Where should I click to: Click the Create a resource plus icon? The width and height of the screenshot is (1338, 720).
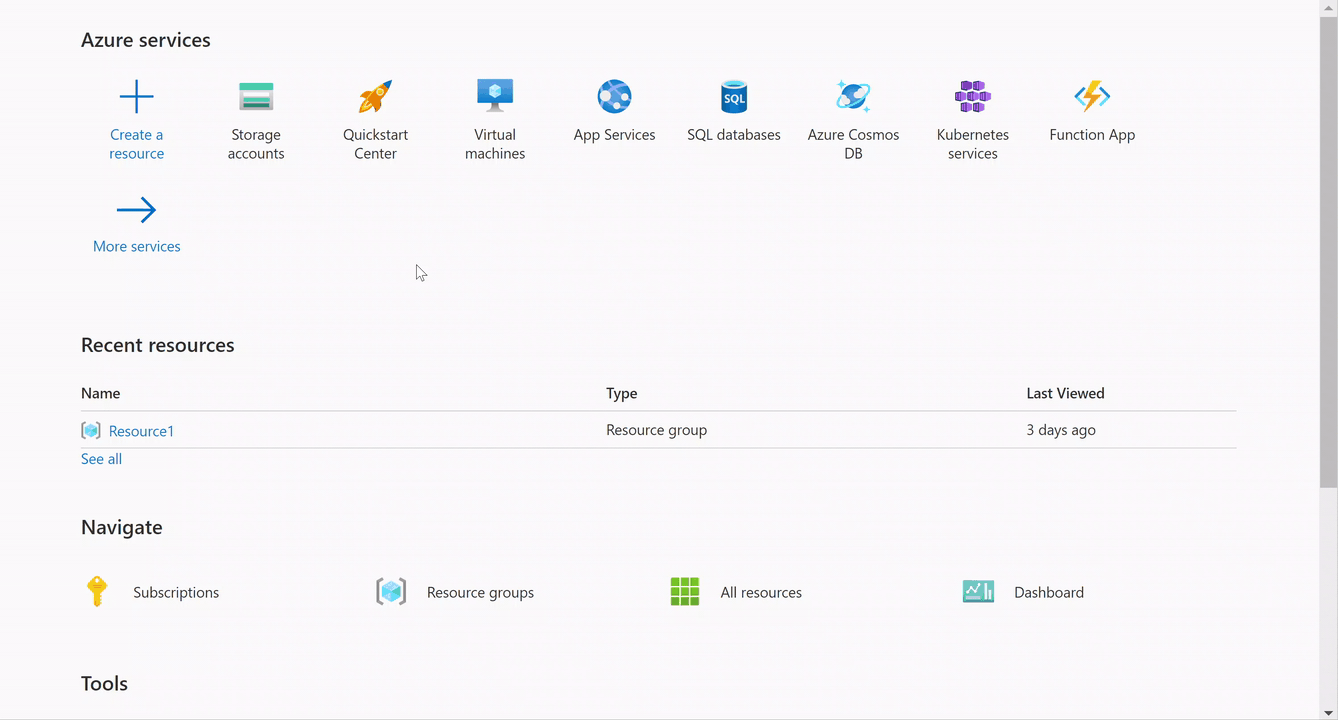click(136, 97)
